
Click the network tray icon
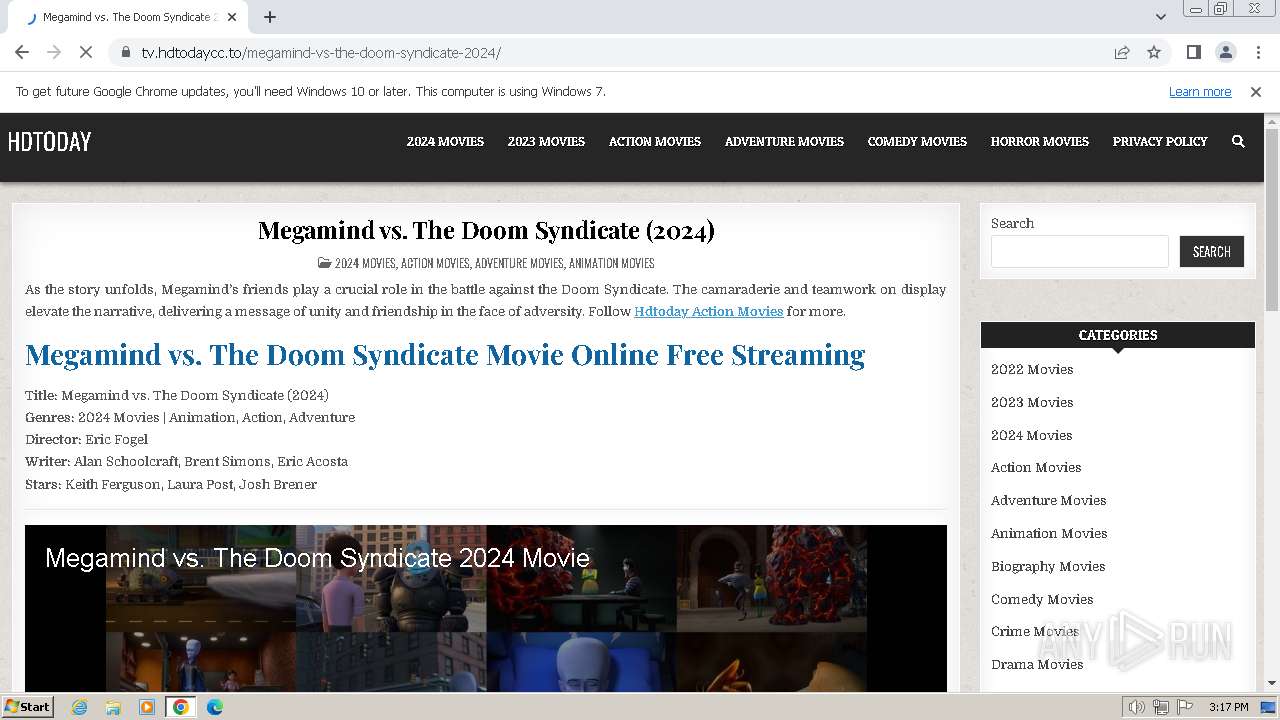click(1161, 707)
